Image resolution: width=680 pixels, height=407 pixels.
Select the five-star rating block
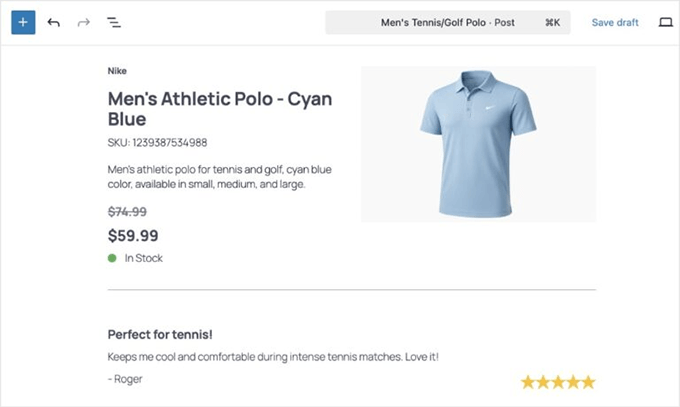(557, 382)
